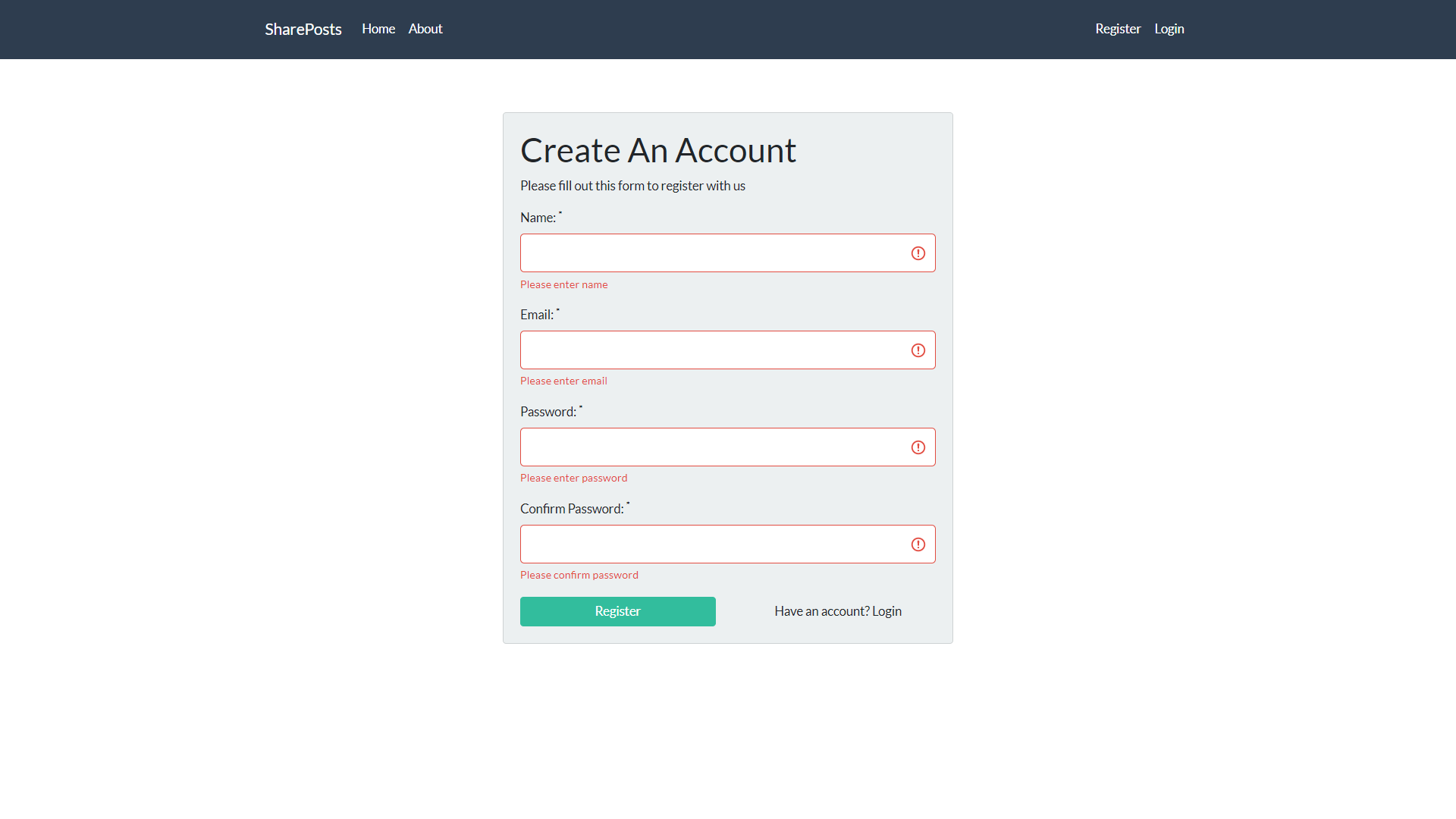Click the Register nav icon link
1456x819 pixels.
[x=1118, y=29]
